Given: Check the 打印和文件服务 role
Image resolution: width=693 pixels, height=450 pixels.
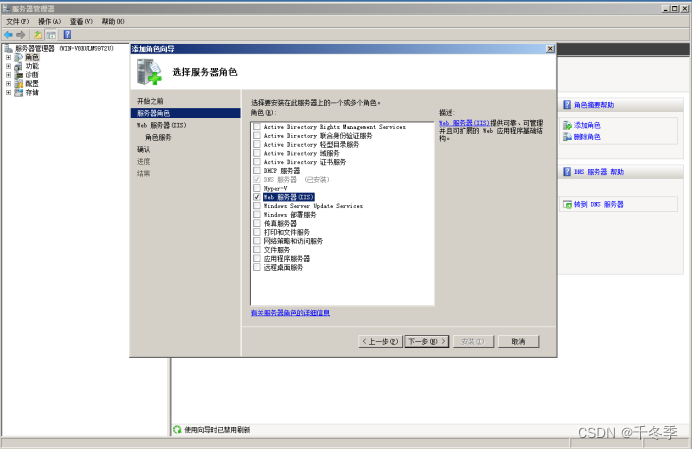Looking at the screenshot, I should pyautogui.click(x=257, y=232).
